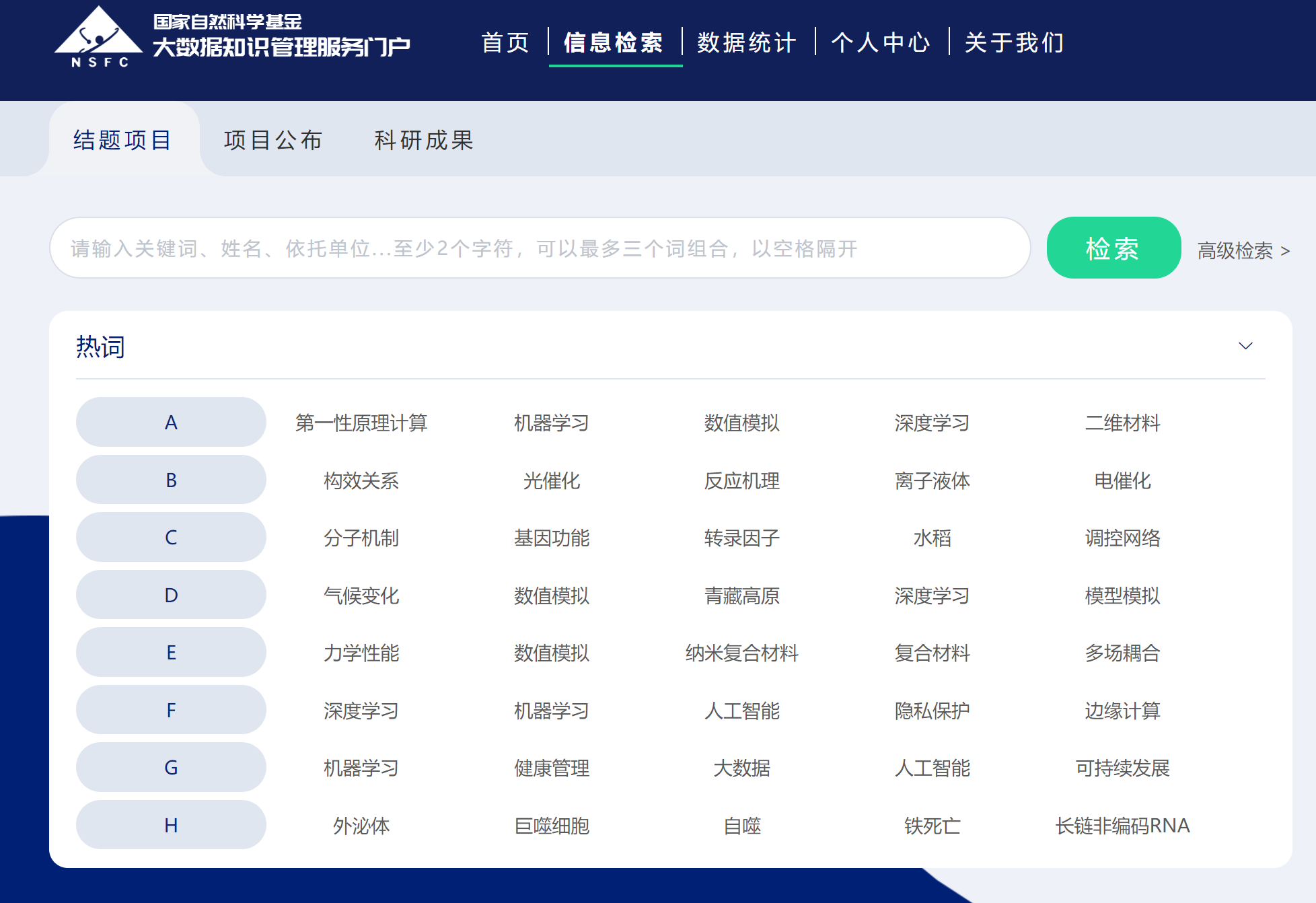Click hot word 青藏高原

click(741, 595)
